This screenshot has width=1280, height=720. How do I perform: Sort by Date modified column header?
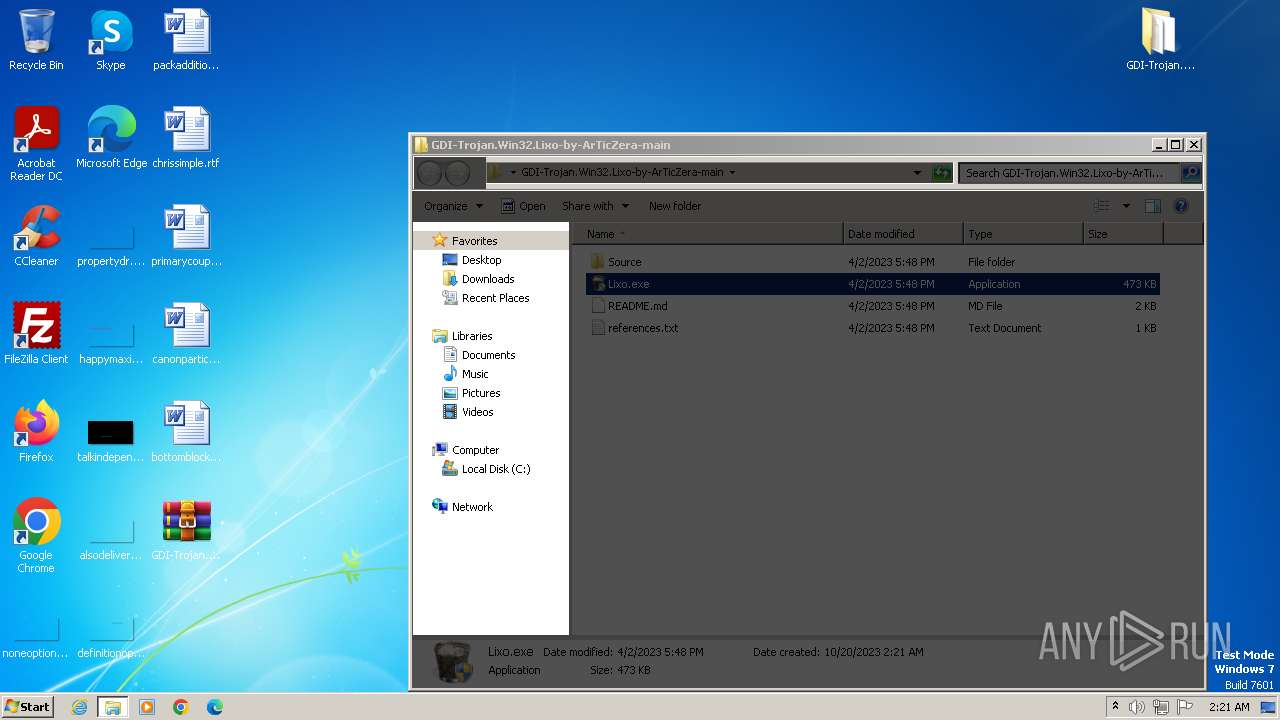[x=903, y=234]
